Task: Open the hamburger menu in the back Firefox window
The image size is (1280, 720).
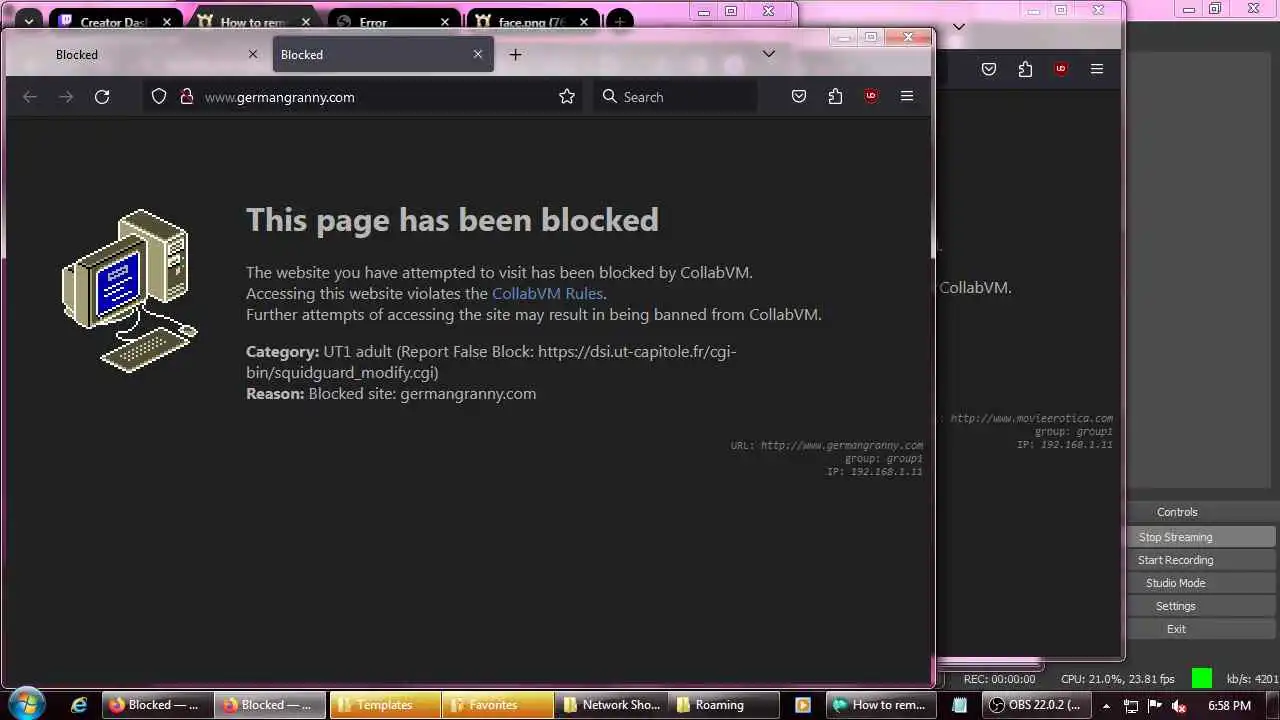Action: tap(1097, 69)
